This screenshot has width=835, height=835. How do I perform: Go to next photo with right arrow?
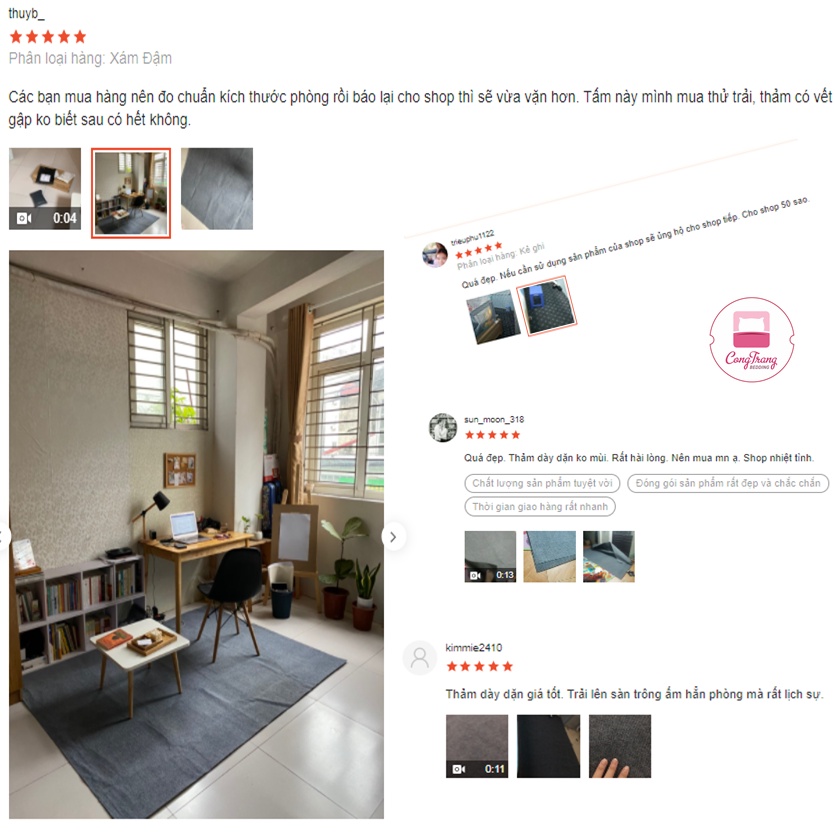394,537
